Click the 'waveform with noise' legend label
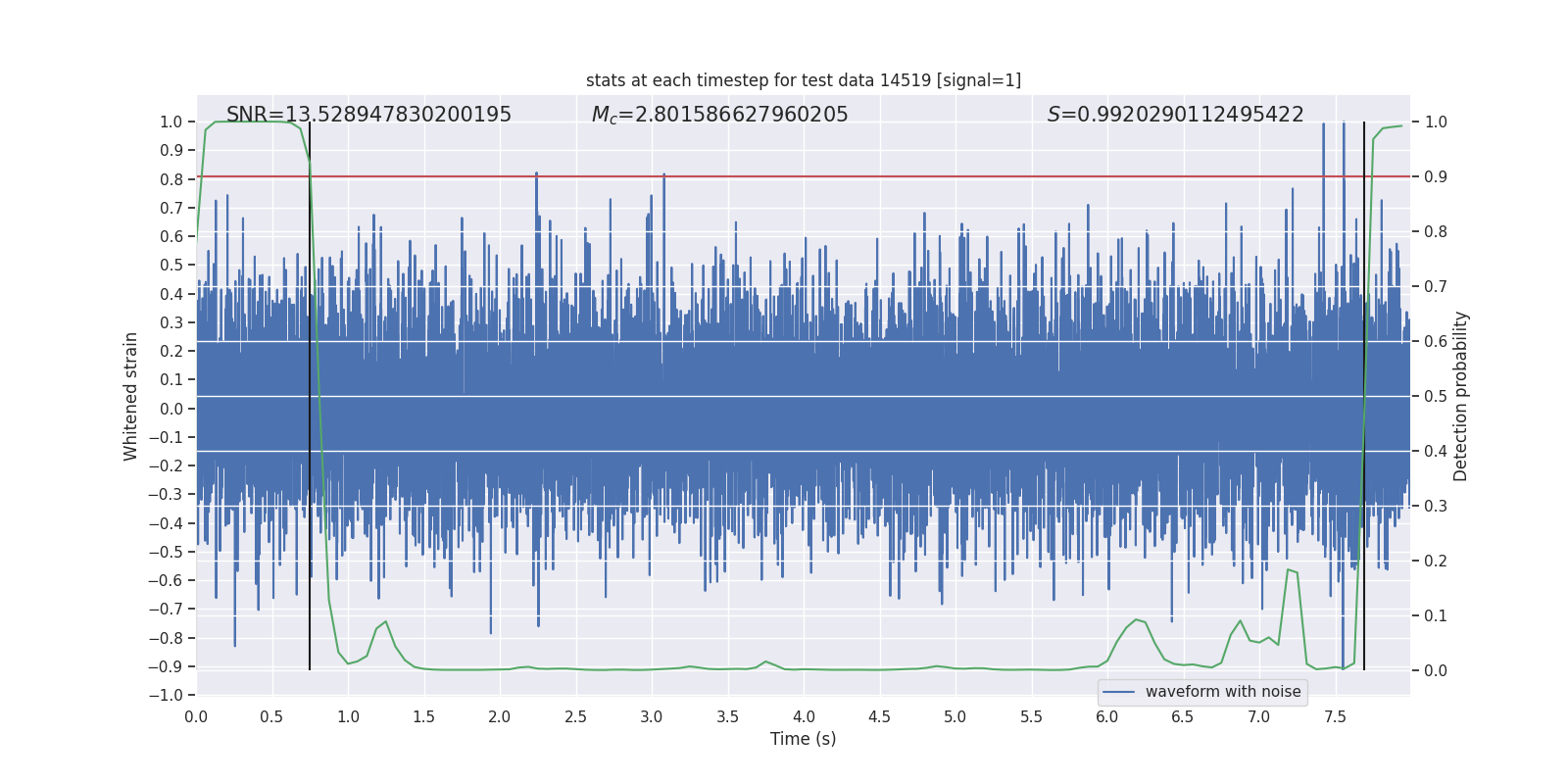This screenshot has width=1568, height=784. click(1222, 692)
